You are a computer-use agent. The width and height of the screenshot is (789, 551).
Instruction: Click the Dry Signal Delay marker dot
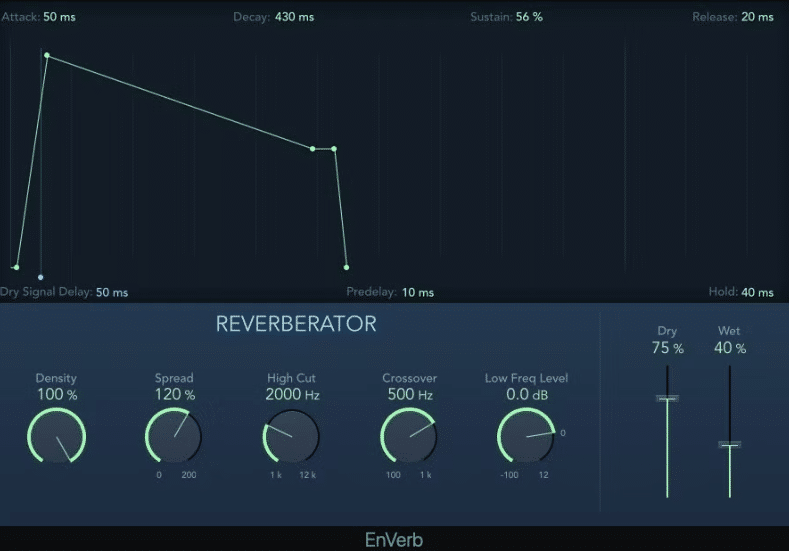pyautogui.click(x=41, y=277)
